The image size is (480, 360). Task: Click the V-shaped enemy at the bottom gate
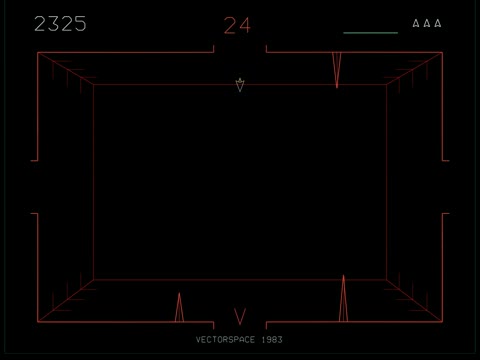(240, 317)
